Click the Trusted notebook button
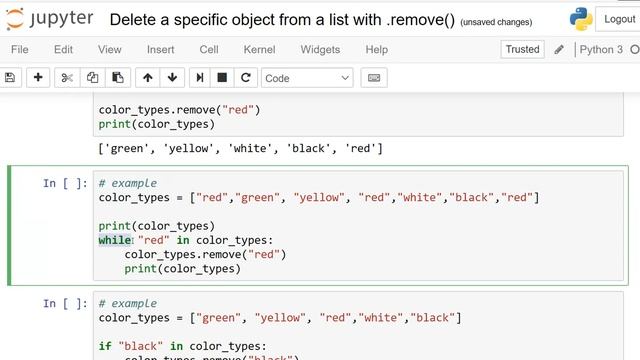Screen dimensions: 640x360 (x=522, y=49)
